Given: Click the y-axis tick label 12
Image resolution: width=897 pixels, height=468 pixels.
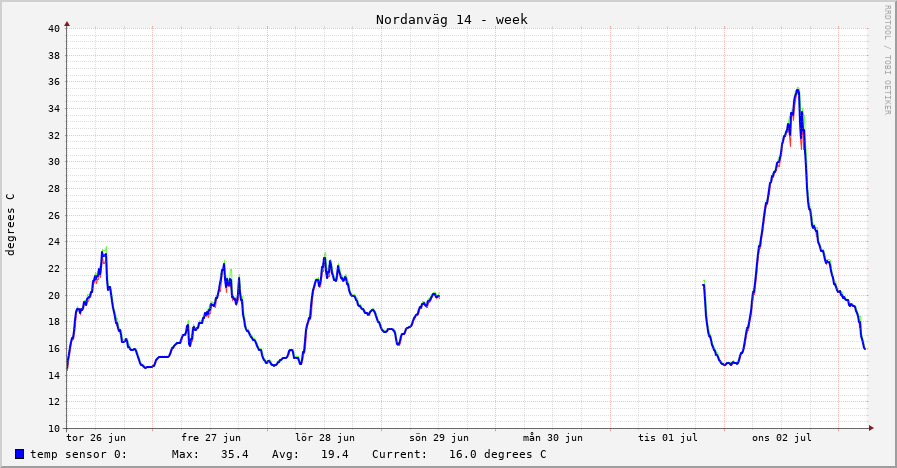Looking at the screenshot, I should coord(54,402).
